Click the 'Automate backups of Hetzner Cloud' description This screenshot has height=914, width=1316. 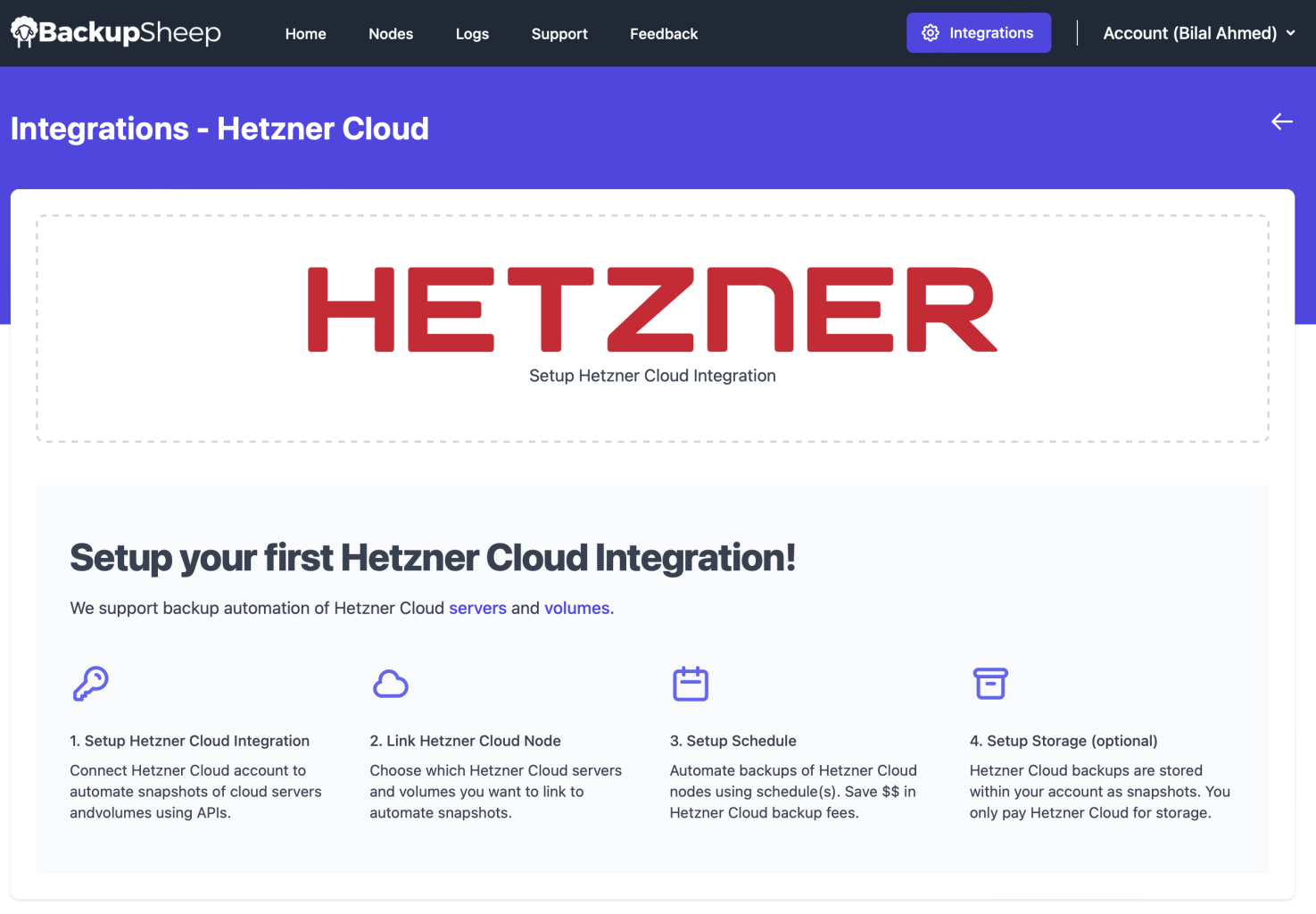click(793, 792)
